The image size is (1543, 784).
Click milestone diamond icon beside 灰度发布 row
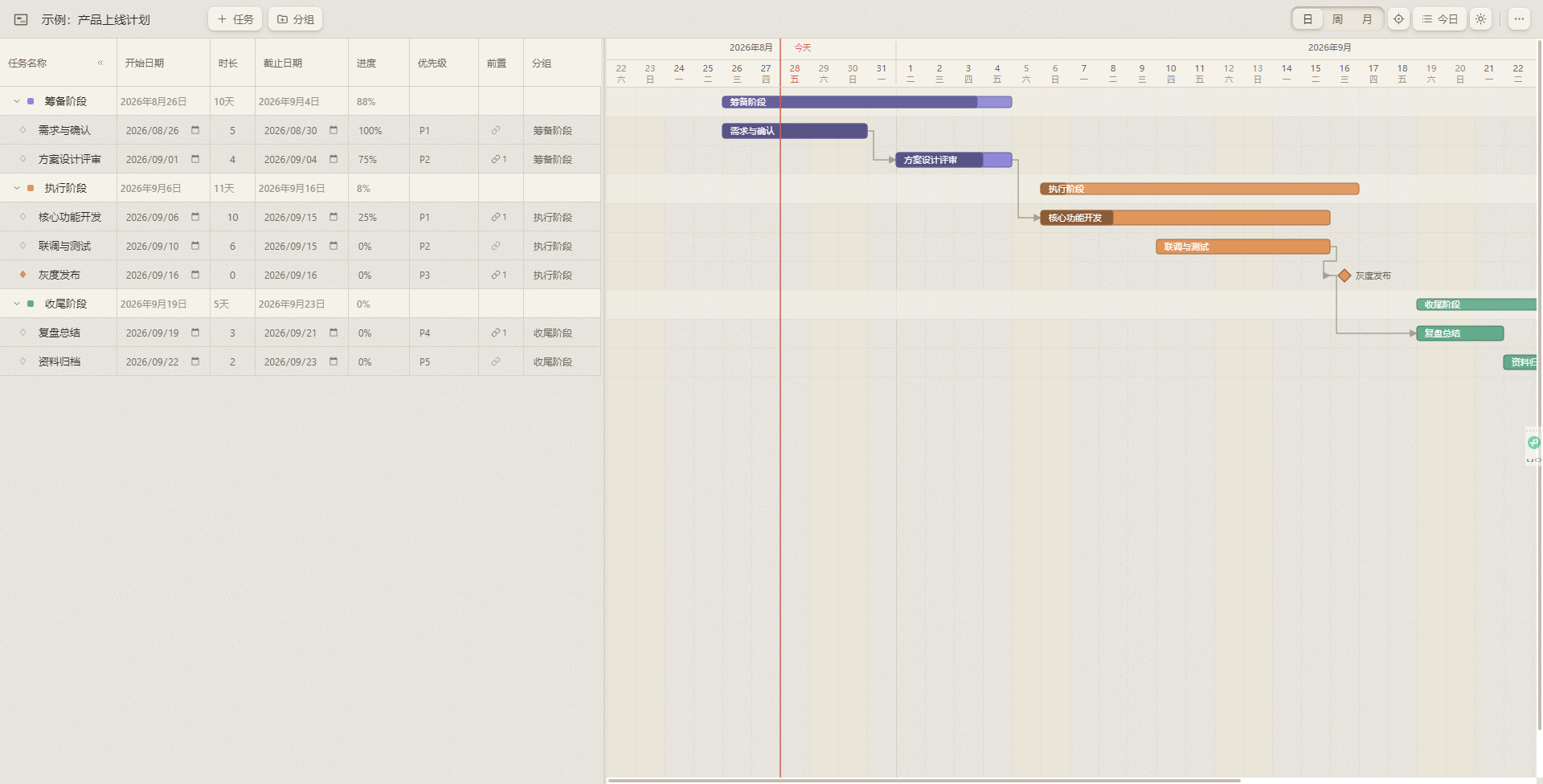(23, 274)
